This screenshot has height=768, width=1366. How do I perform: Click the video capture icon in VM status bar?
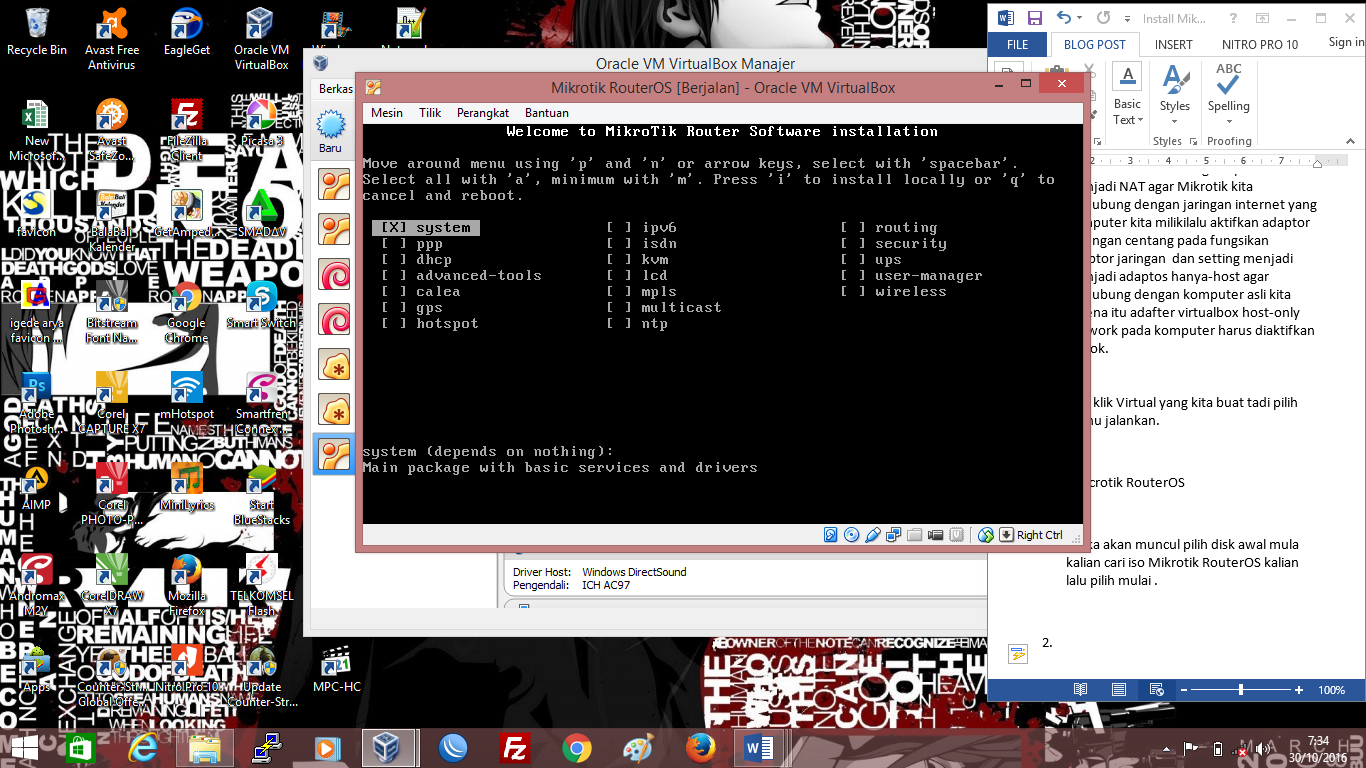(935, 535)
